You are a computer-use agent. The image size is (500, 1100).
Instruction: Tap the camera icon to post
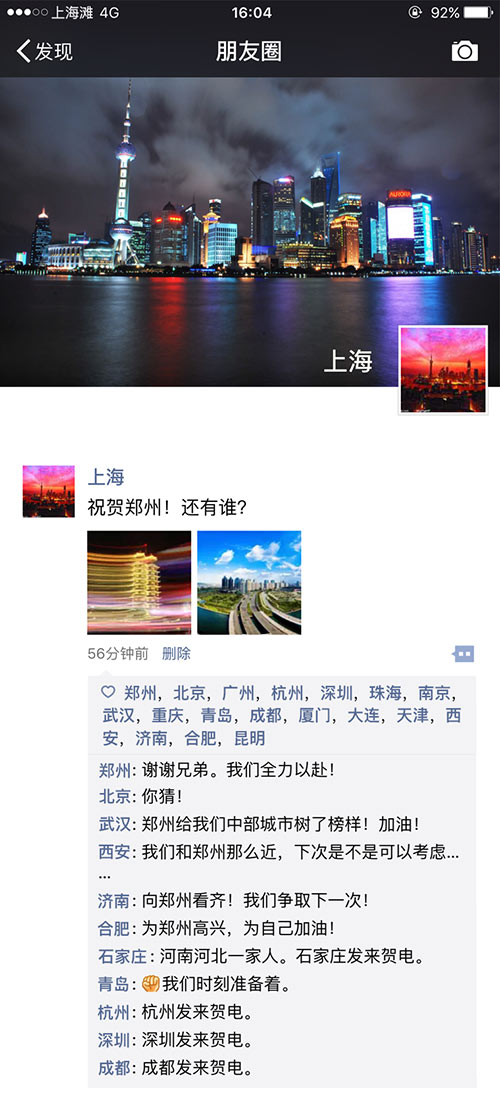tap(464, 51)
